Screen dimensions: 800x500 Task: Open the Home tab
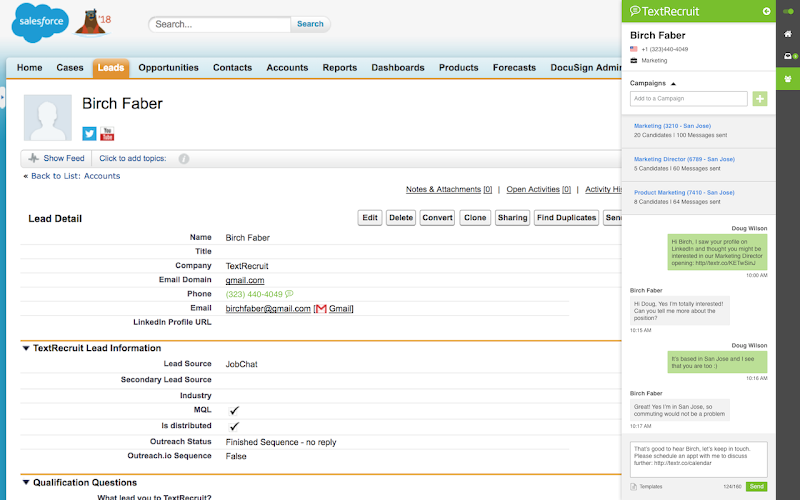(x=30, y=68)
